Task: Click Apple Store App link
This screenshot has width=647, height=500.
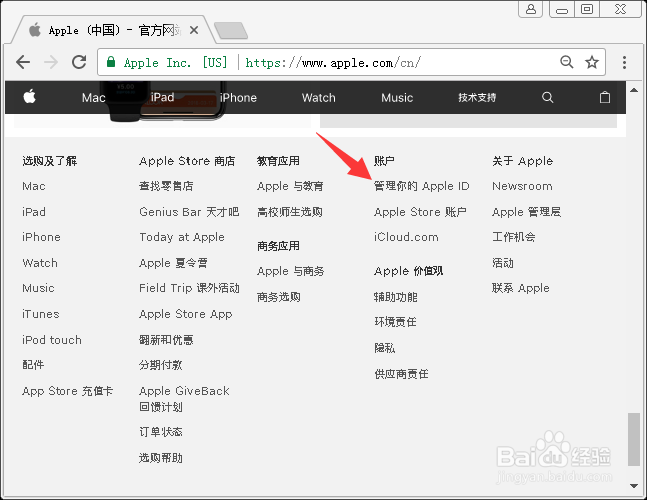Action: (186, 314)
